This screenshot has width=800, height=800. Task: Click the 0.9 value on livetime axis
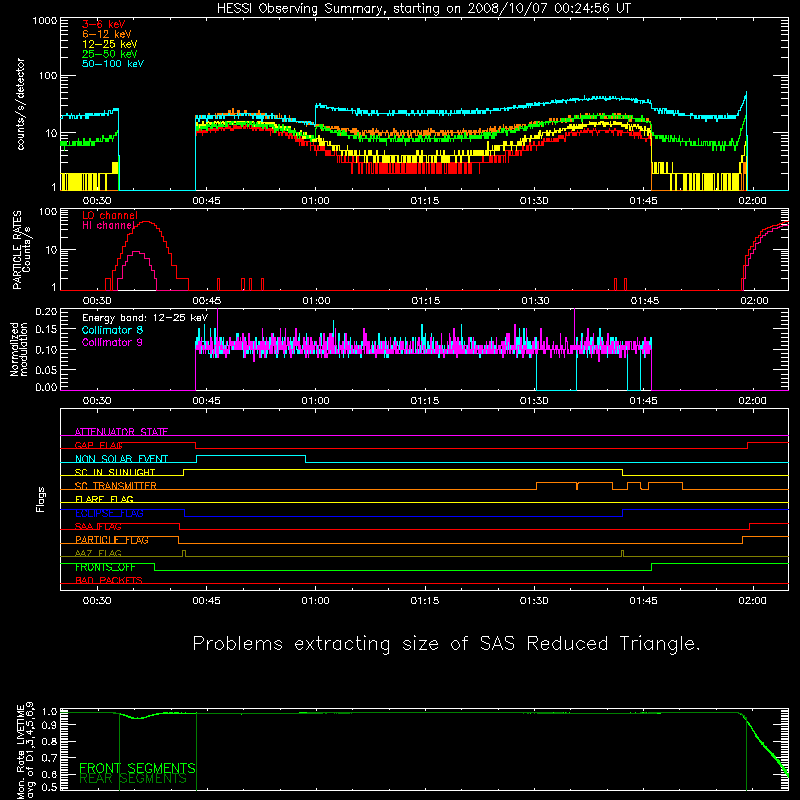coord(49,724)
